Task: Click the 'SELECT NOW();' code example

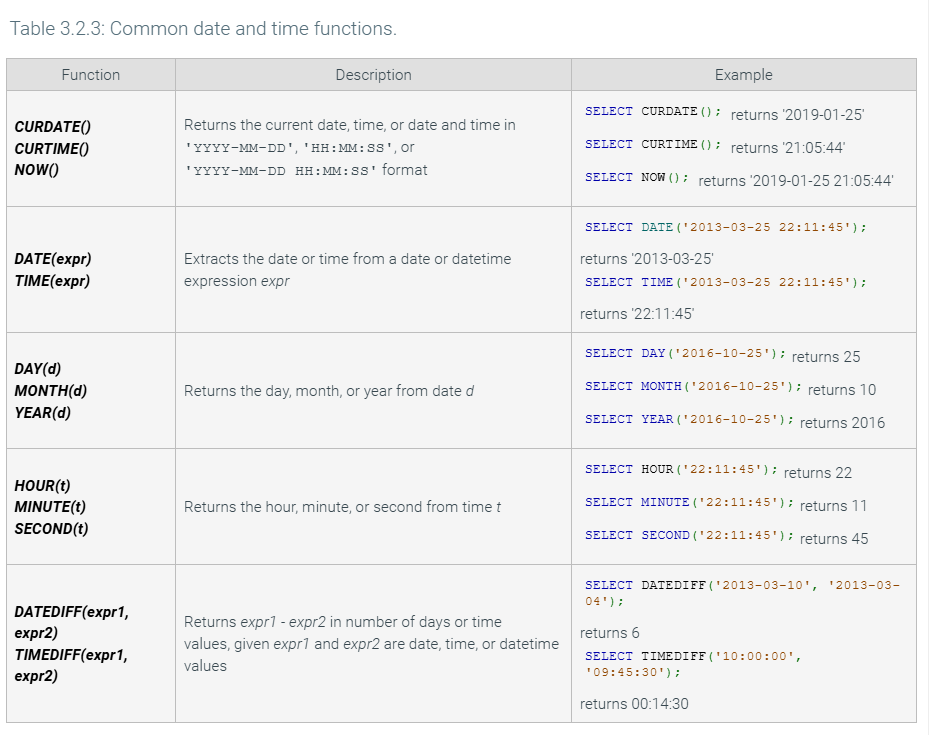Action: (637, 178)
